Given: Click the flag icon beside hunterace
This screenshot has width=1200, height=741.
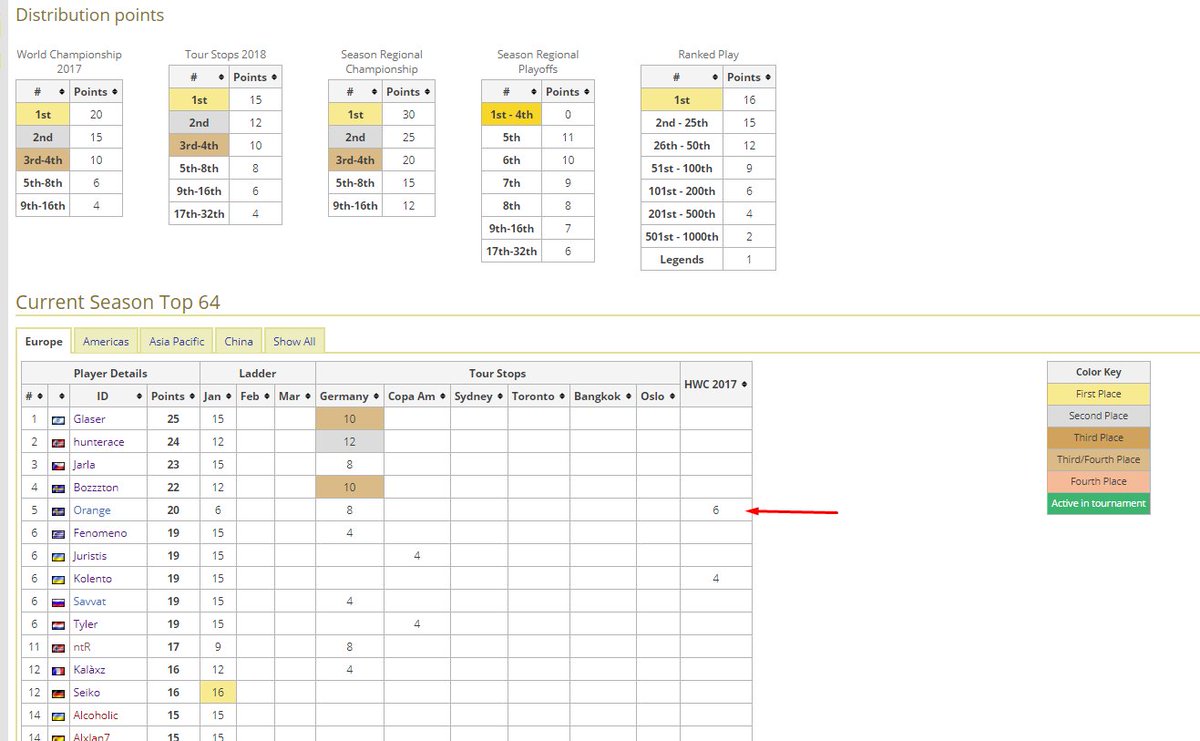Looking at the screenshot, I should (58, 442).
